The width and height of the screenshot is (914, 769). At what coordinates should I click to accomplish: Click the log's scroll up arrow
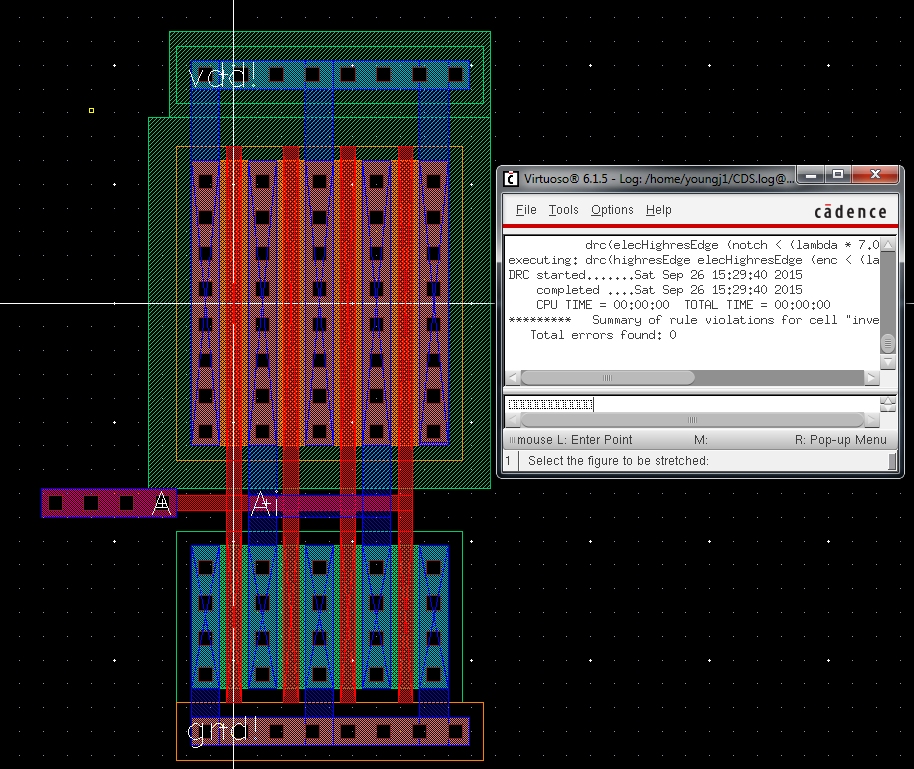pyautogui.click(x=887, y=243)
